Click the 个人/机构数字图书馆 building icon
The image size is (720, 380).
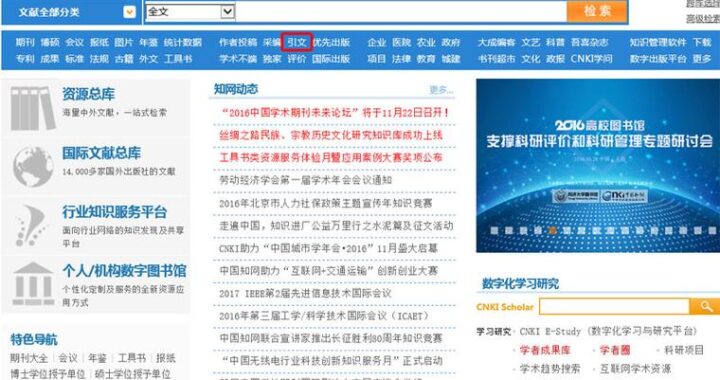tap(33, 284)
